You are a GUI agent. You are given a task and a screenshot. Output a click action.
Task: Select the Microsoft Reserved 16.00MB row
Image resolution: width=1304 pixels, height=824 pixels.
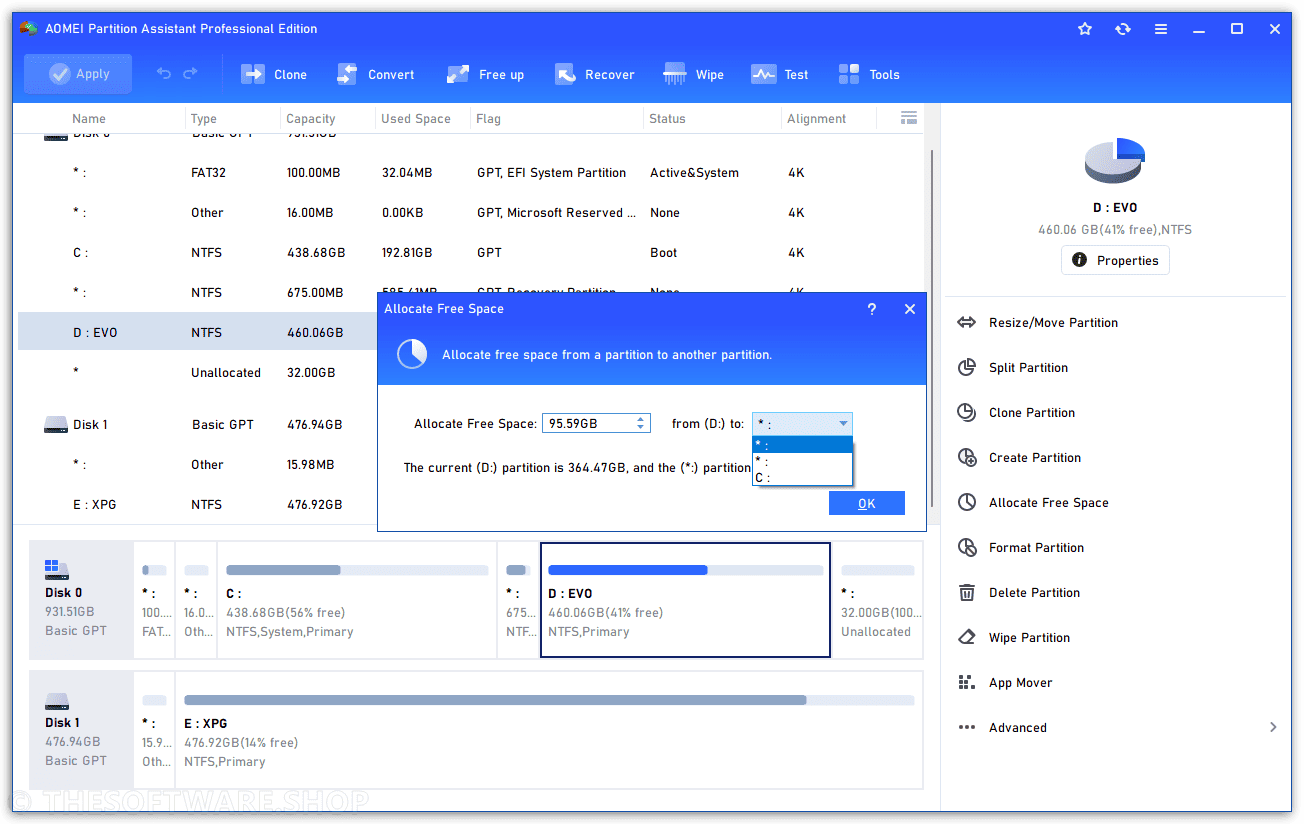click(x=470, y=212)
